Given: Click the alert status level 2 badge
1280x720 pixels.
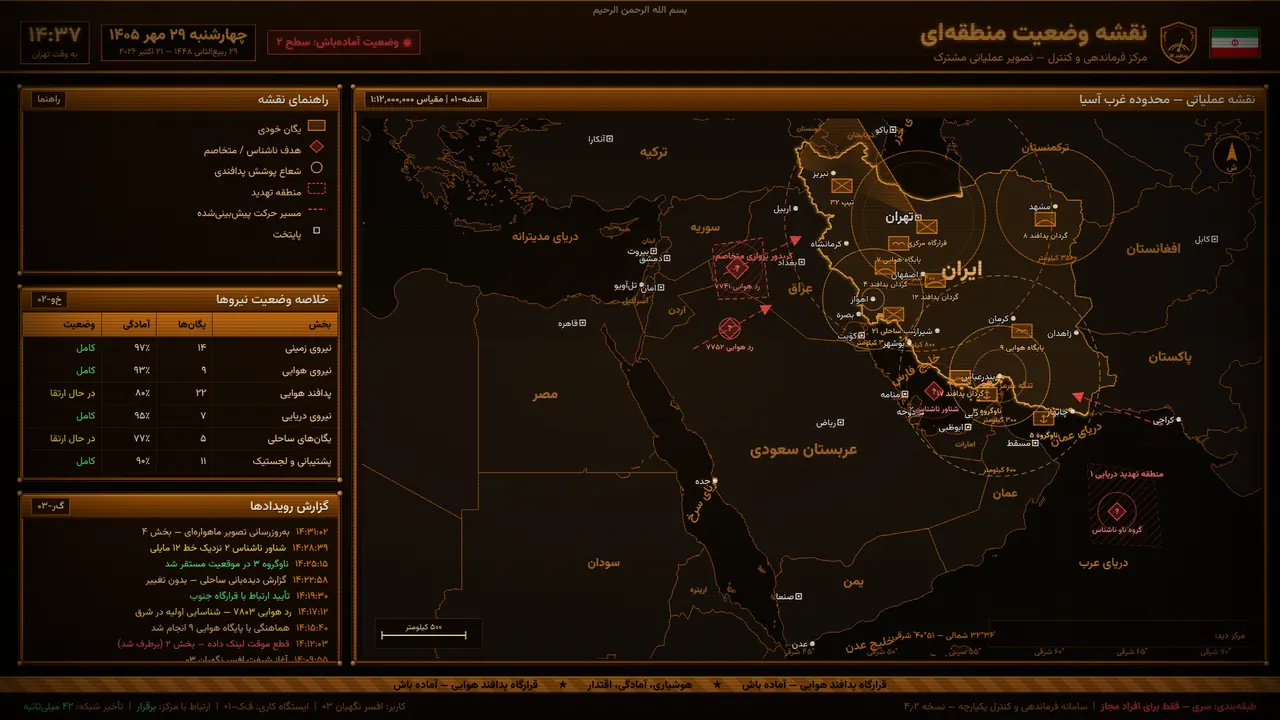Looking at the screenshot, I should [x=343, y=42].
